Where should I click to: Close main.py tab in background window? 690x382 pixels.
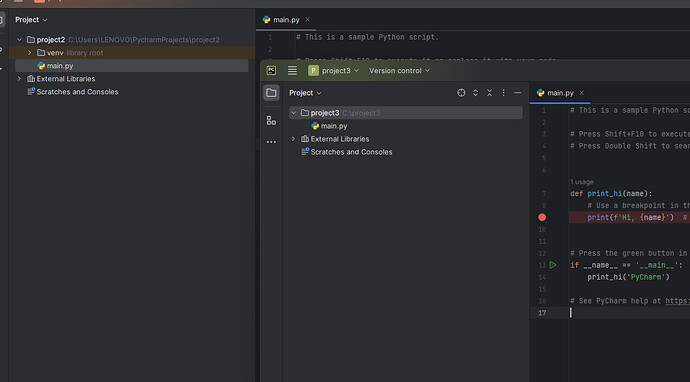(308, 19)
